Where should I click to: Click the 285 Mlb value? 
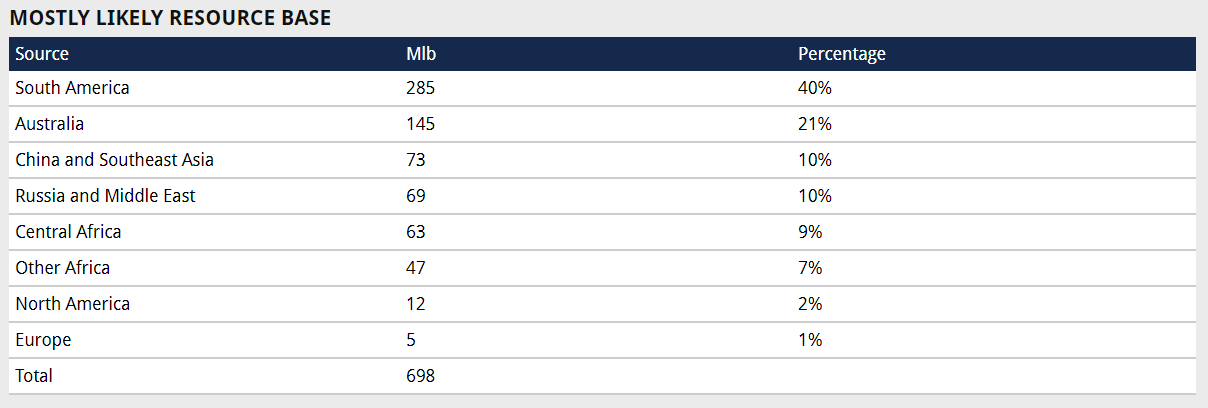[421, 88]
